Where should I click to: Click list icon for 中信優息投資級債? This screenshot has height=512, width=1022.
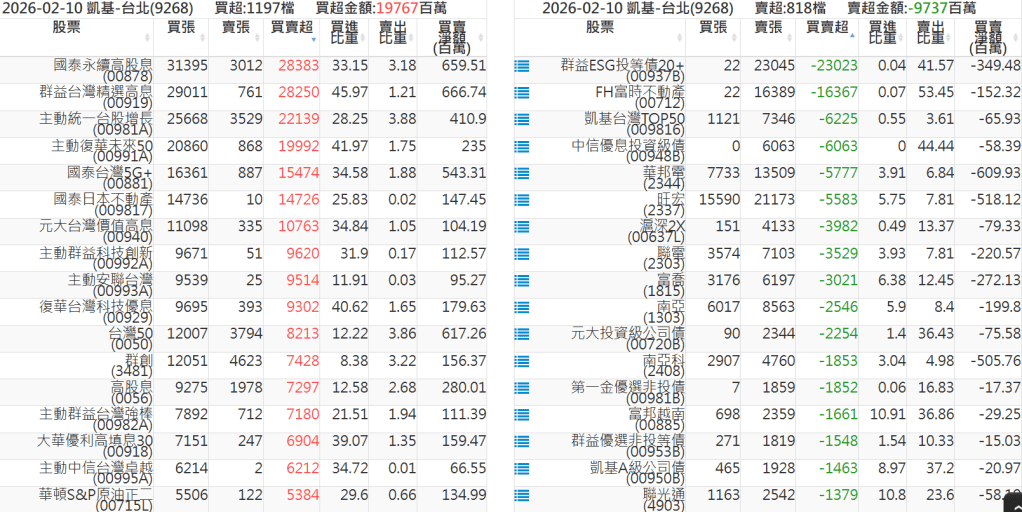click(x=521, y=147)
